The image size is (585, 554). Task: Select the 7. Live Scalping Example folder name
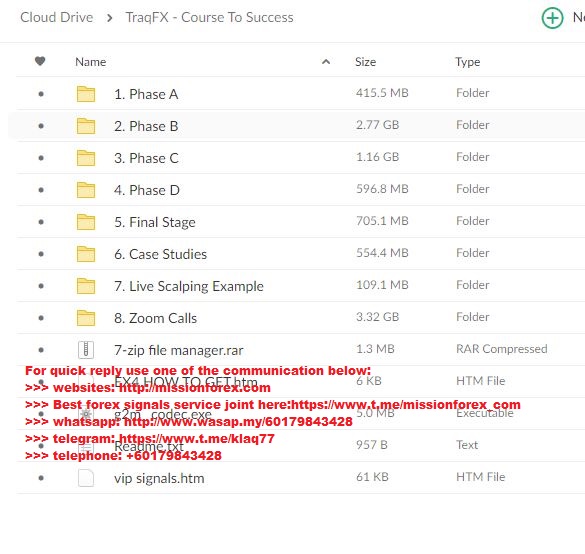point(189,287)
